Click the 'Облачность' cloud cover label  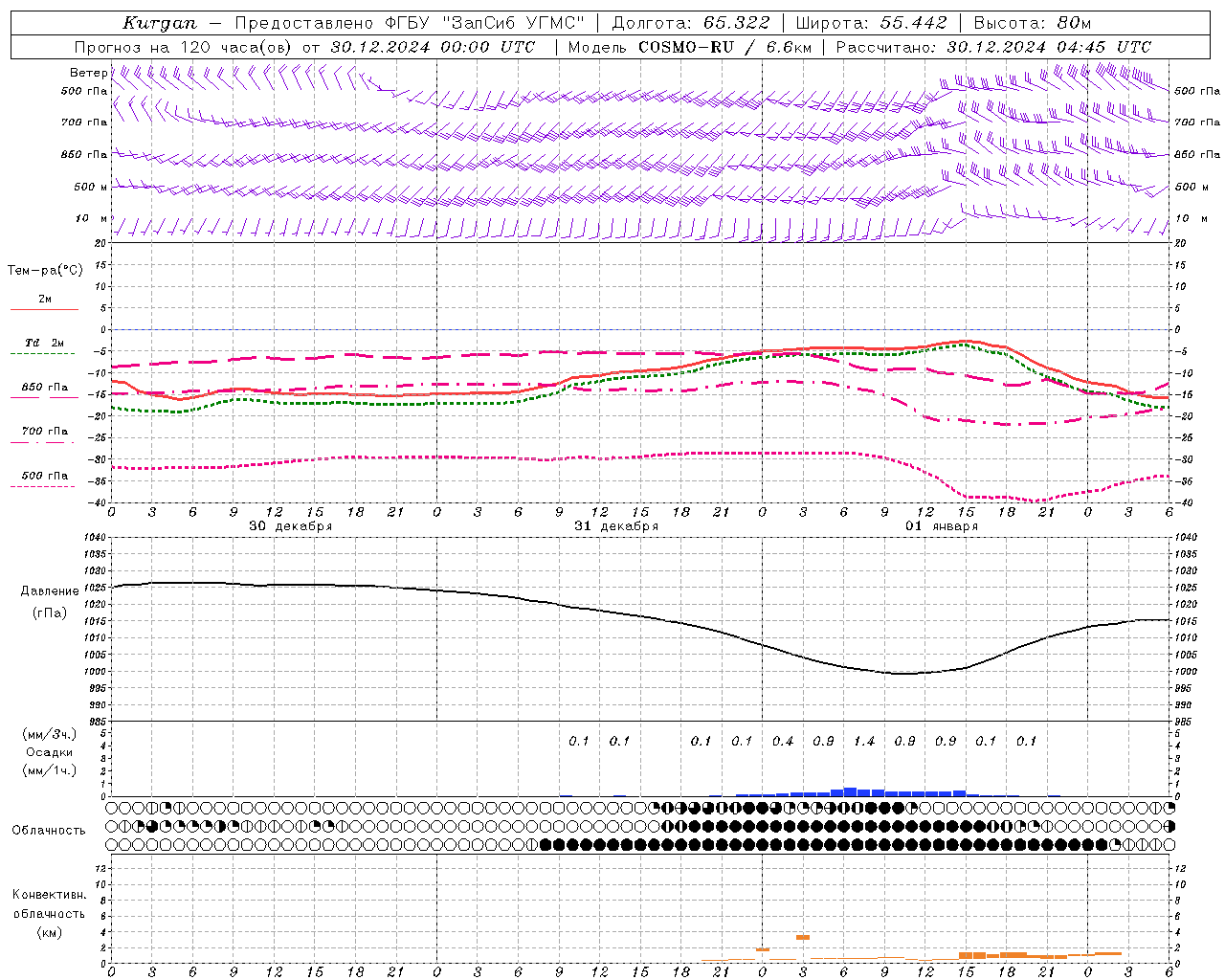49,831
